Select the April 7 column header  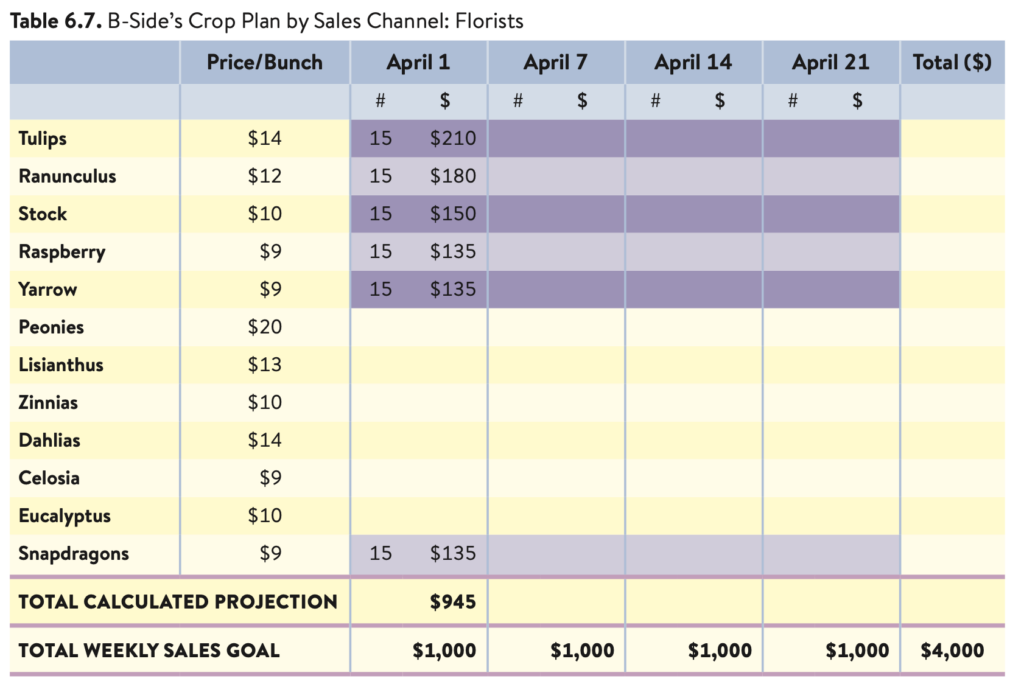pos(555,62)
